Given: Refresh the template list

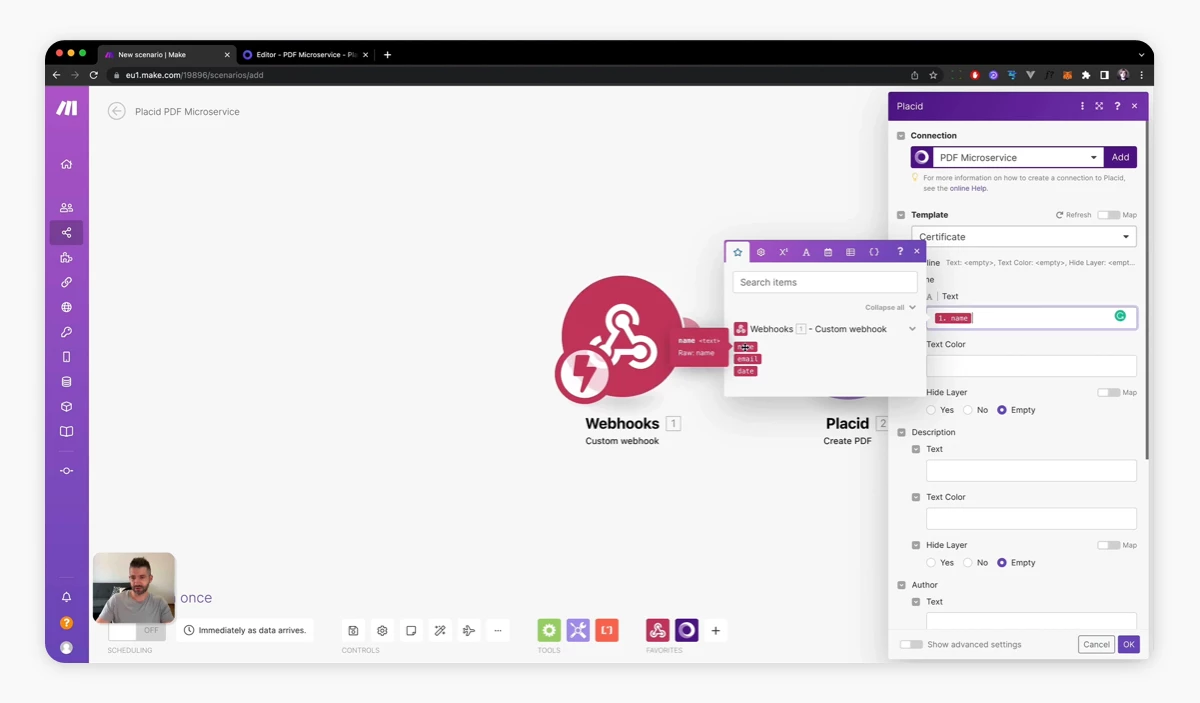Looking at the screenshot, I should pyautogui.click(x=1074, y=215).
